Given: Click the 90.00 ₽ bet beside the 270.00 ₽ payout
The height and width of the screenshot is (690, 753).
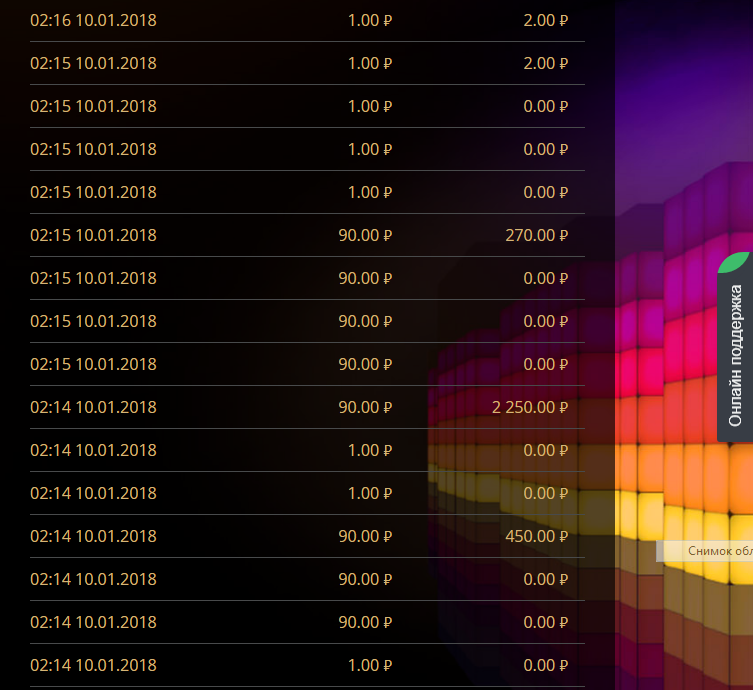Looking at the screenshot, I should pos(365,235).
